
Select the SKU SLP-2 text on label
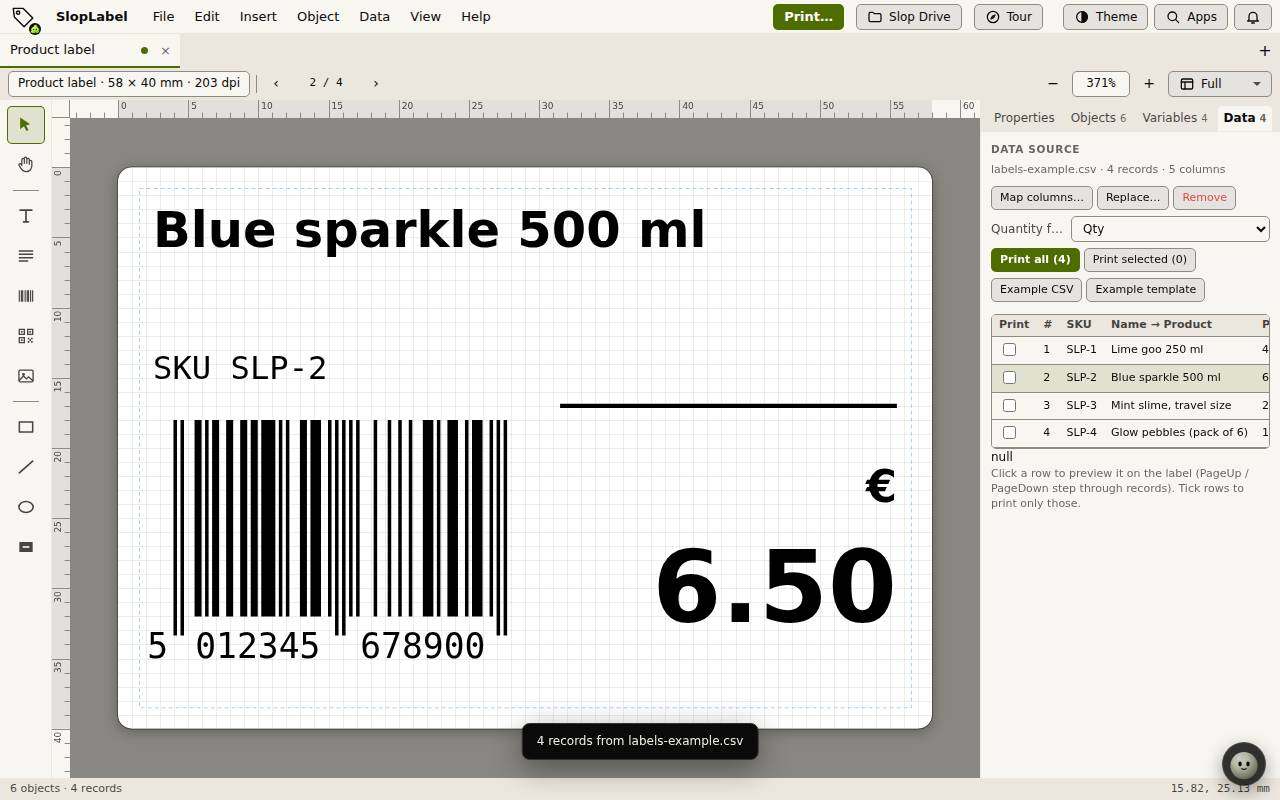[240, 368]
